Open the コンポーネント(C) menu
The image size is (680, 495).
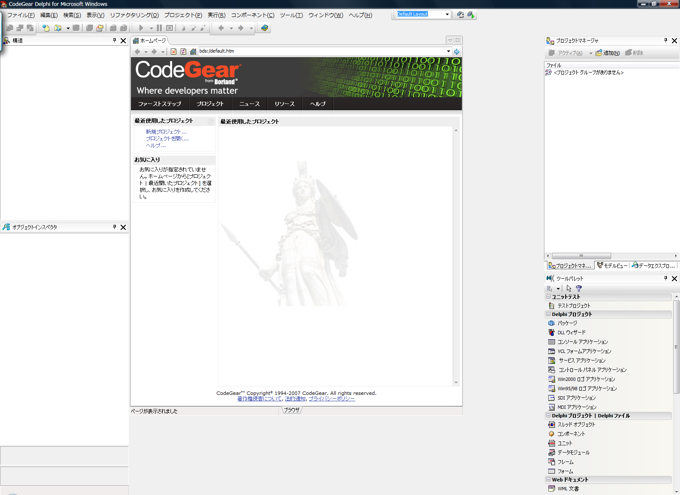(x=252, y=15)
